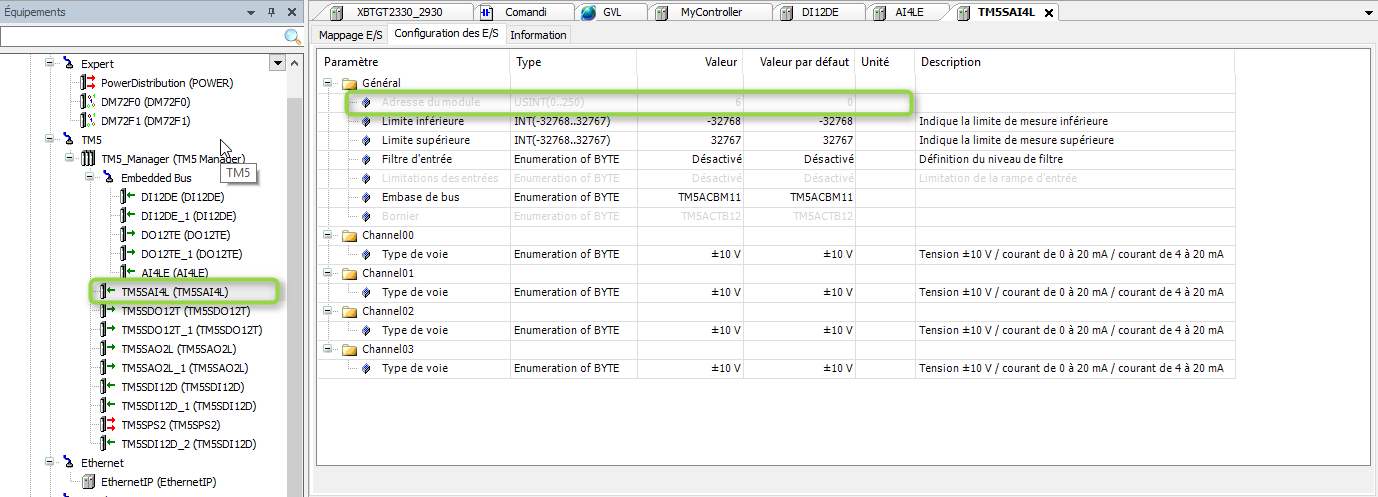Click the DM72F0 module icon
Image resolution: width=1378 pixels, height=497 pixels.
[88, 102]
